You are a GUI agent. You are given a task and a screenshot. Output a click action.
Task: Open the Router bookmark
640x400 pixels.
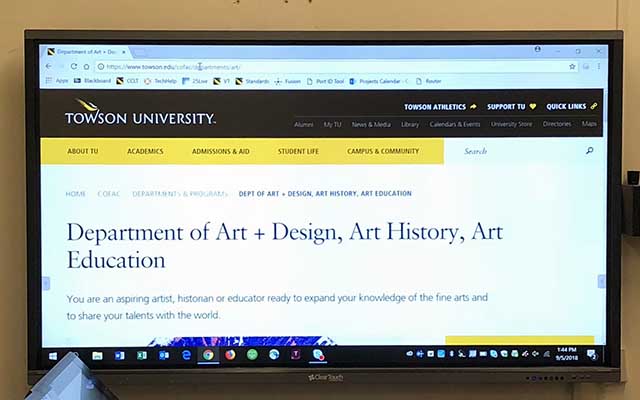(x=429, y=81)
